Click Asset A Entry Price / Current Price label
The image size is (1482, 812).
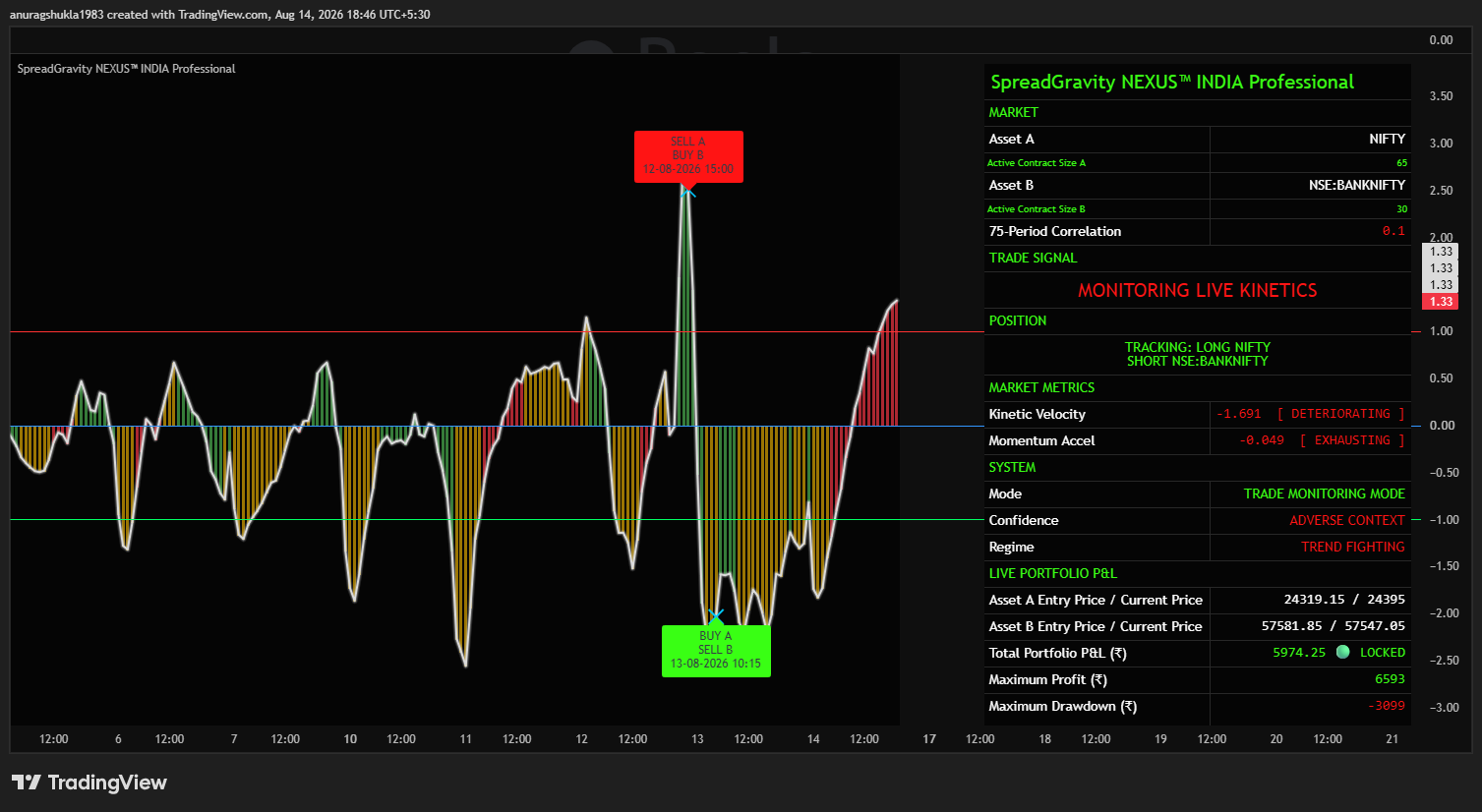point(1096,601)
